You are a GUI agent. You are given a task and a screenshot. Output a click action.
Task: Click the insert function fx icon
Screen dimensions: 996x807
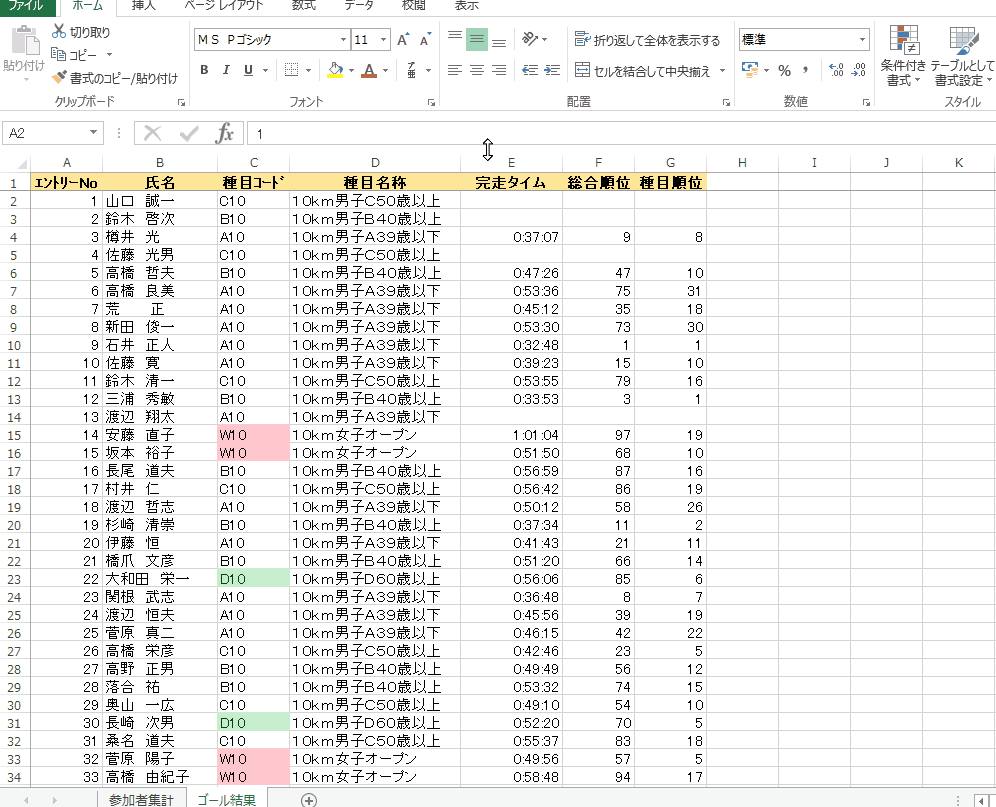coord(225,133)
